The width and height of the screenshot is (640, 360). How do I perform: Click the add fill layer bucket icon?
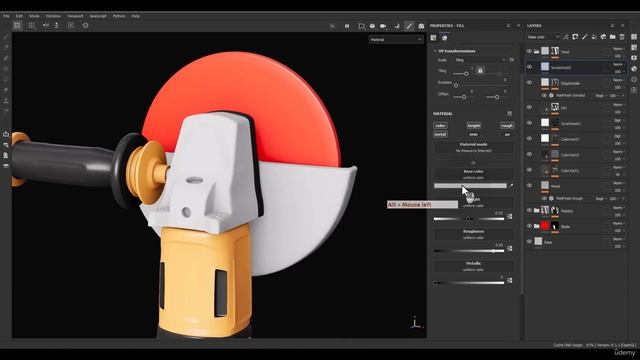tap(594, 37)
